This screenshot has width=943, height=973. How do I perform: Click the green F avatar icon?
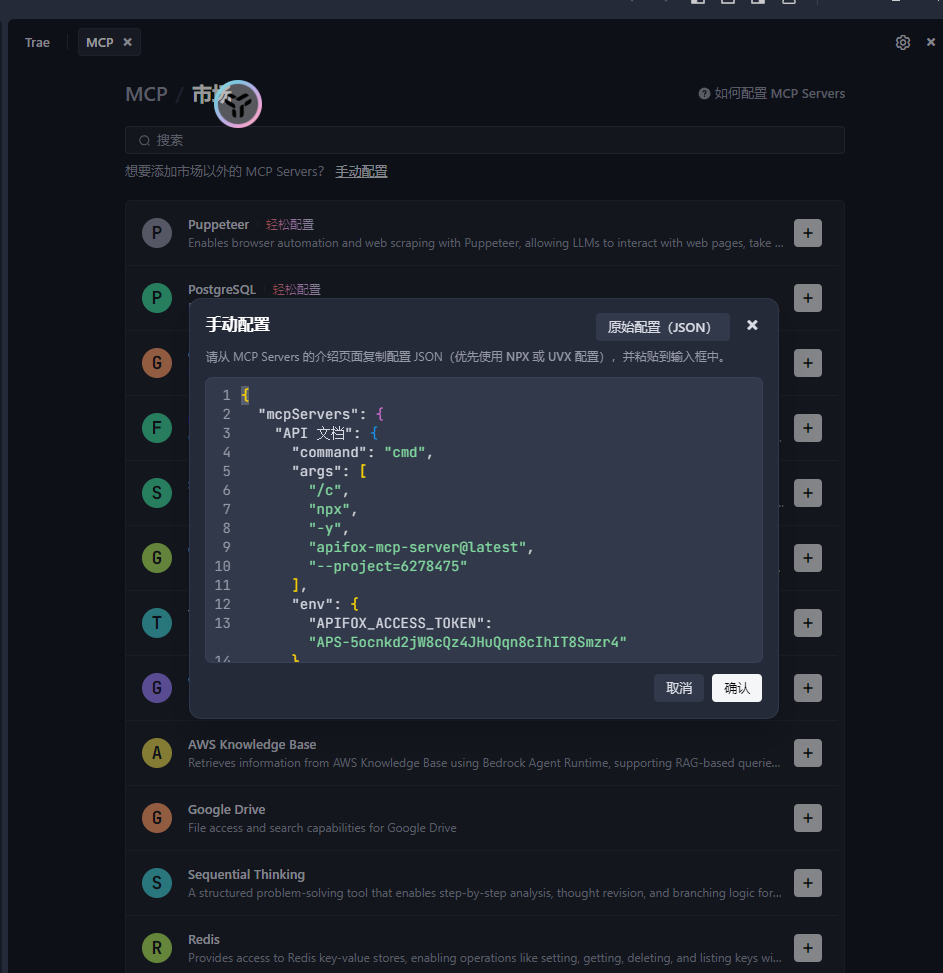[x=157, y=428]
